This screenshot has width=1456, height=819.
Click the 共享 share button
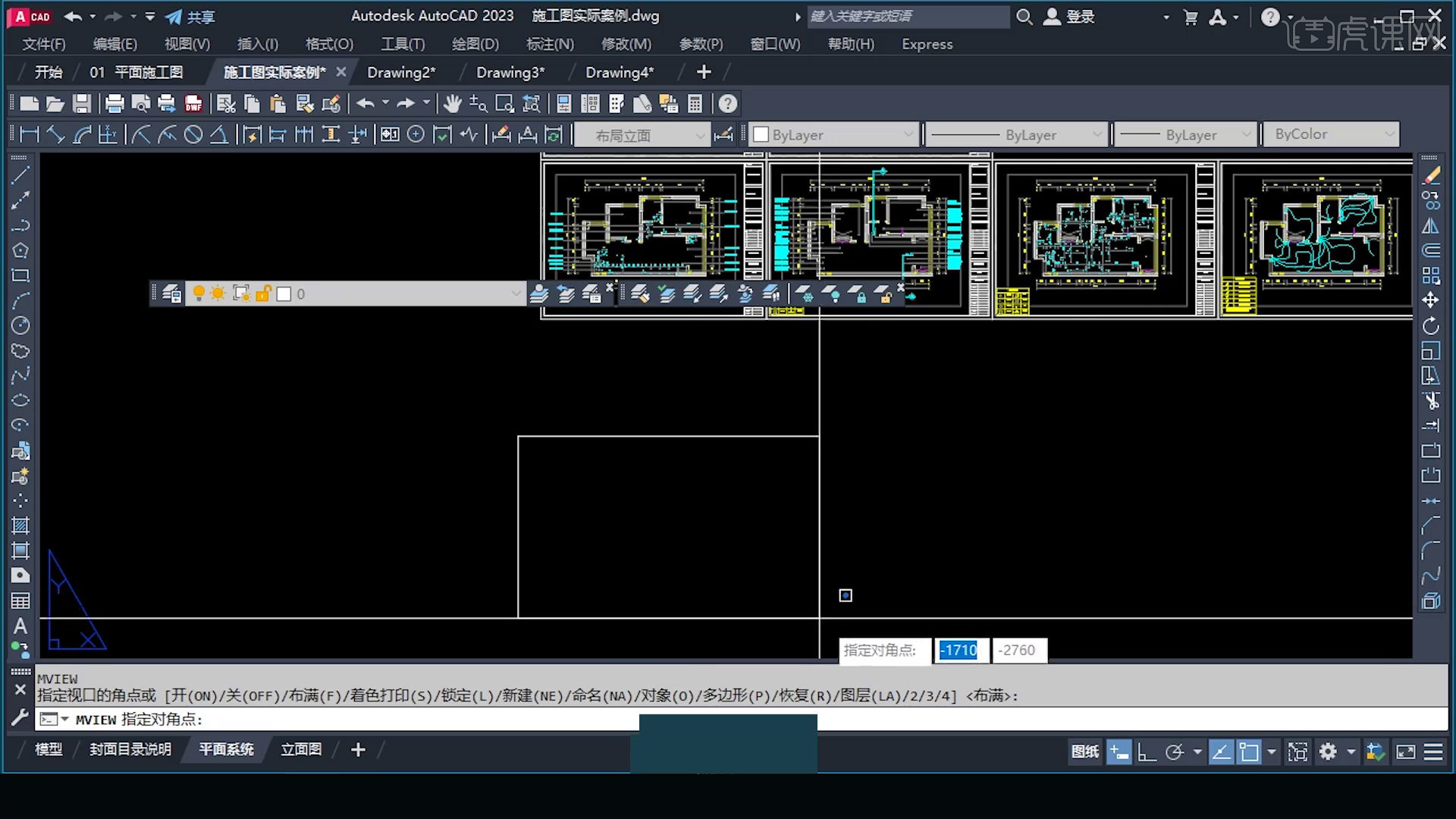(x=191, y=17)
